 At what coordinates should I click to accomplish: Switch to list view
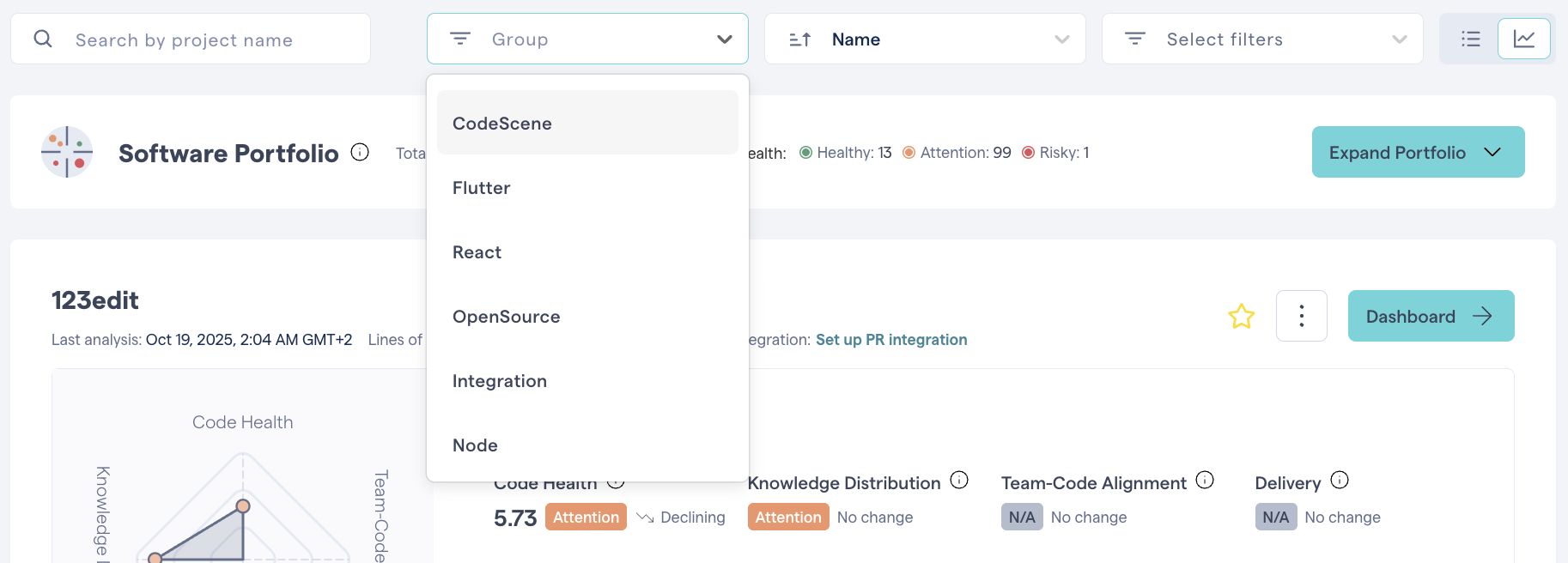tap(1471, 39)
